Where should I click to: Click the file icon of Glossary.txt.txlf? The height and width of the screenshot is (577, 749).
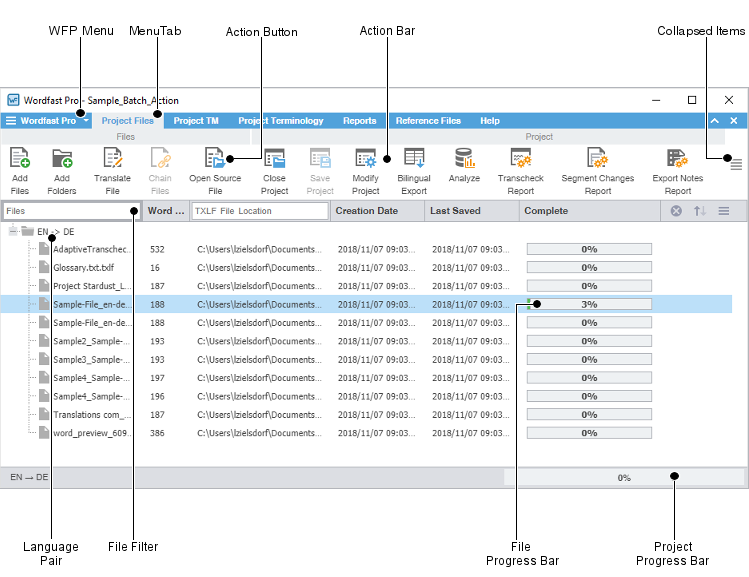click(44, 267)
